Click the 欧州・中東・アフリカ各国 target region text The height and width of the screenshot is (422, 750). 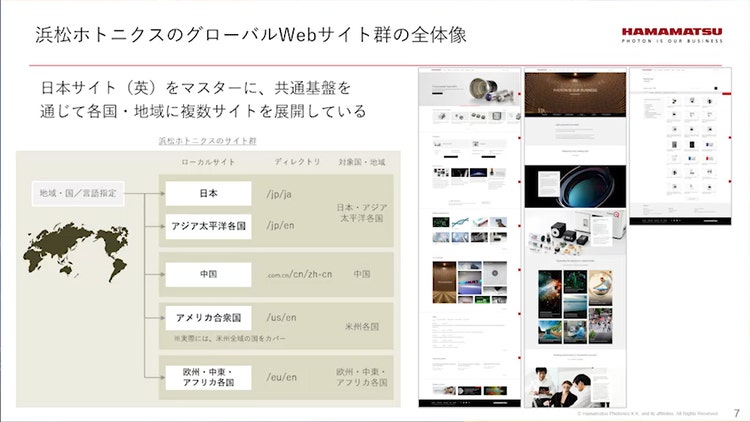click(x=362, y=377)
